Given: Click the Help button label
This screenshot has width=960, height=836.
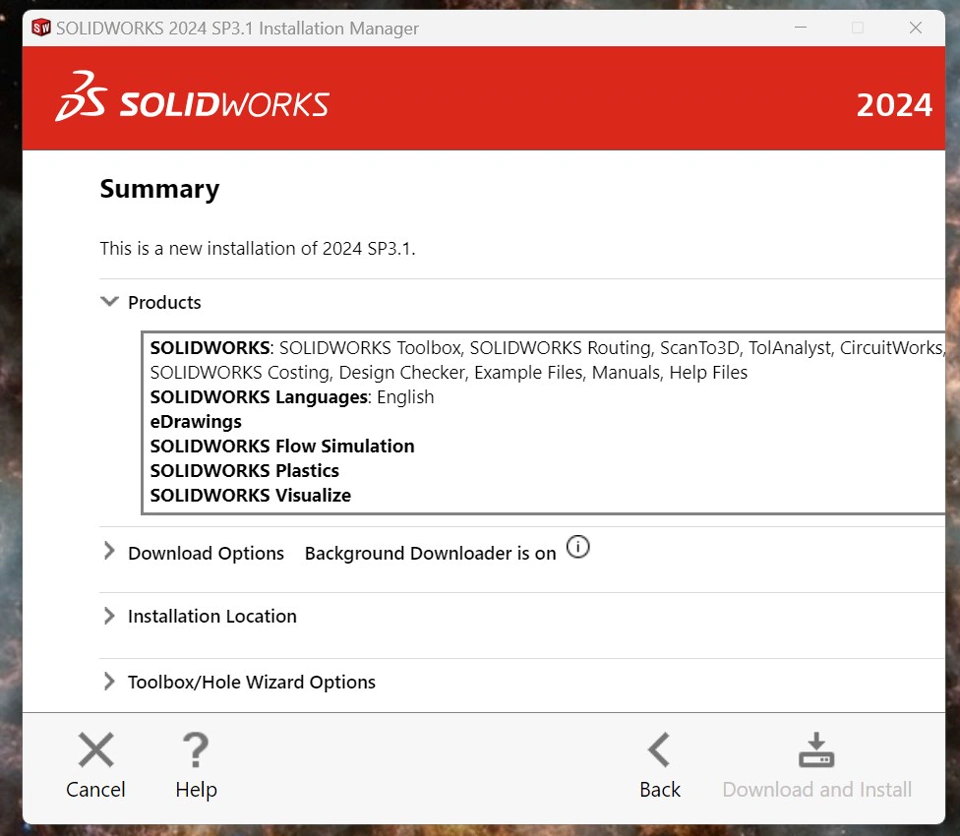Looking at the screenshot, I should (196, 790).
